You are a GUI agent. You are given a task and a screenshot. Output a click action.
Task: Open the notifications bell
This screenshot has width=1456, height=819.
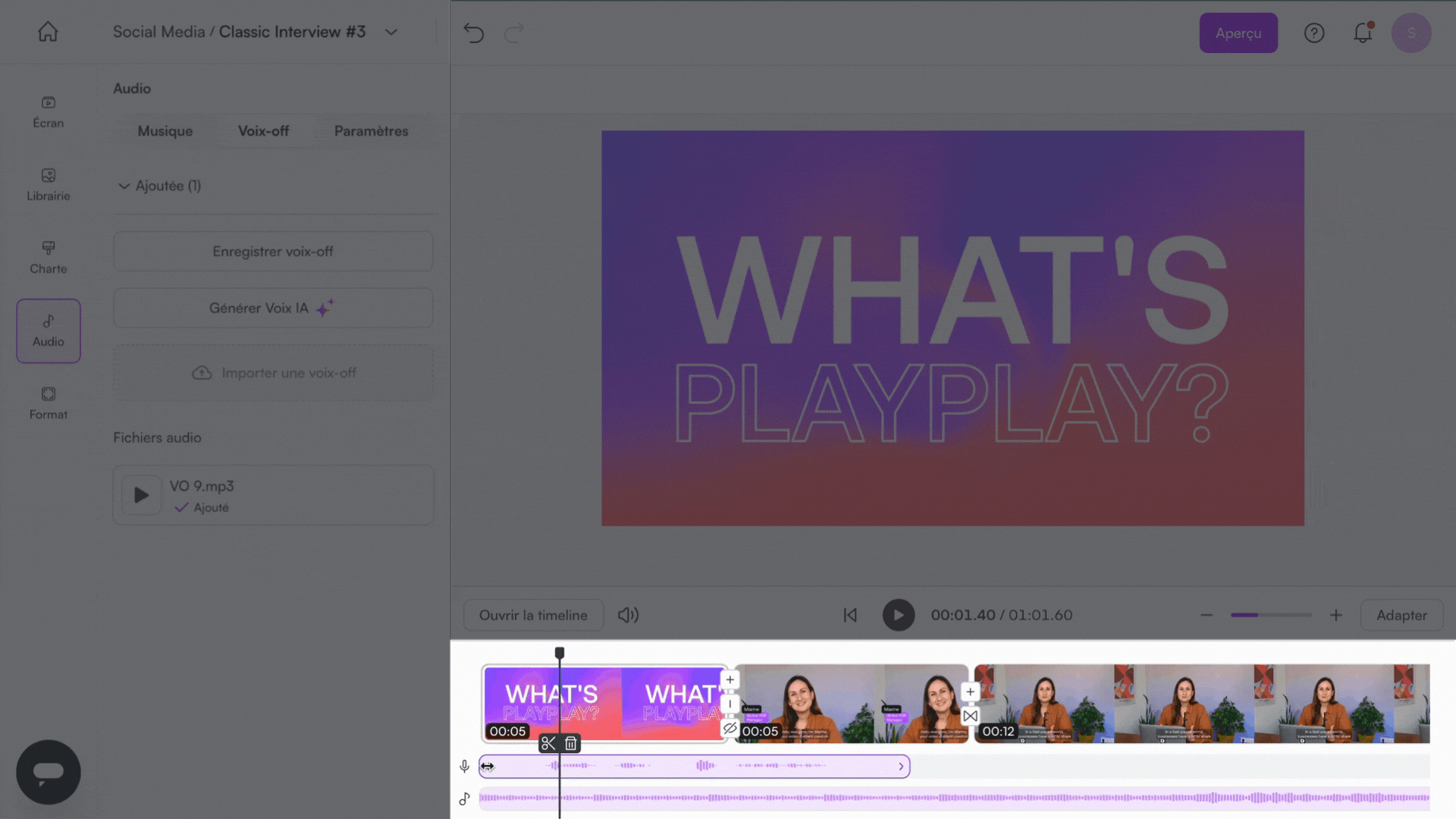[1363, 33]
